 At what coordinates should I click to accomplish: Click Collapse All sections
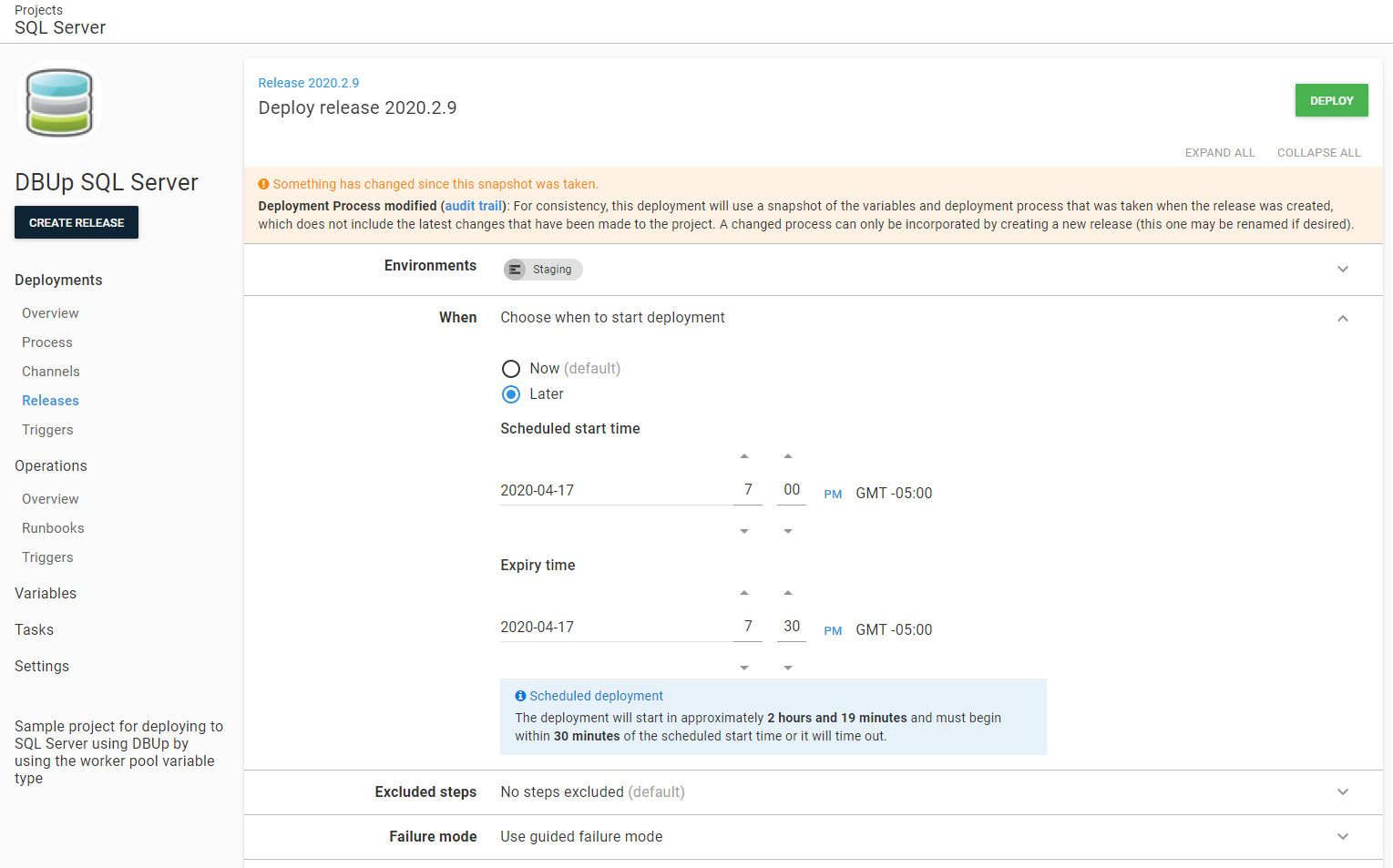[x=1318, y=153]
